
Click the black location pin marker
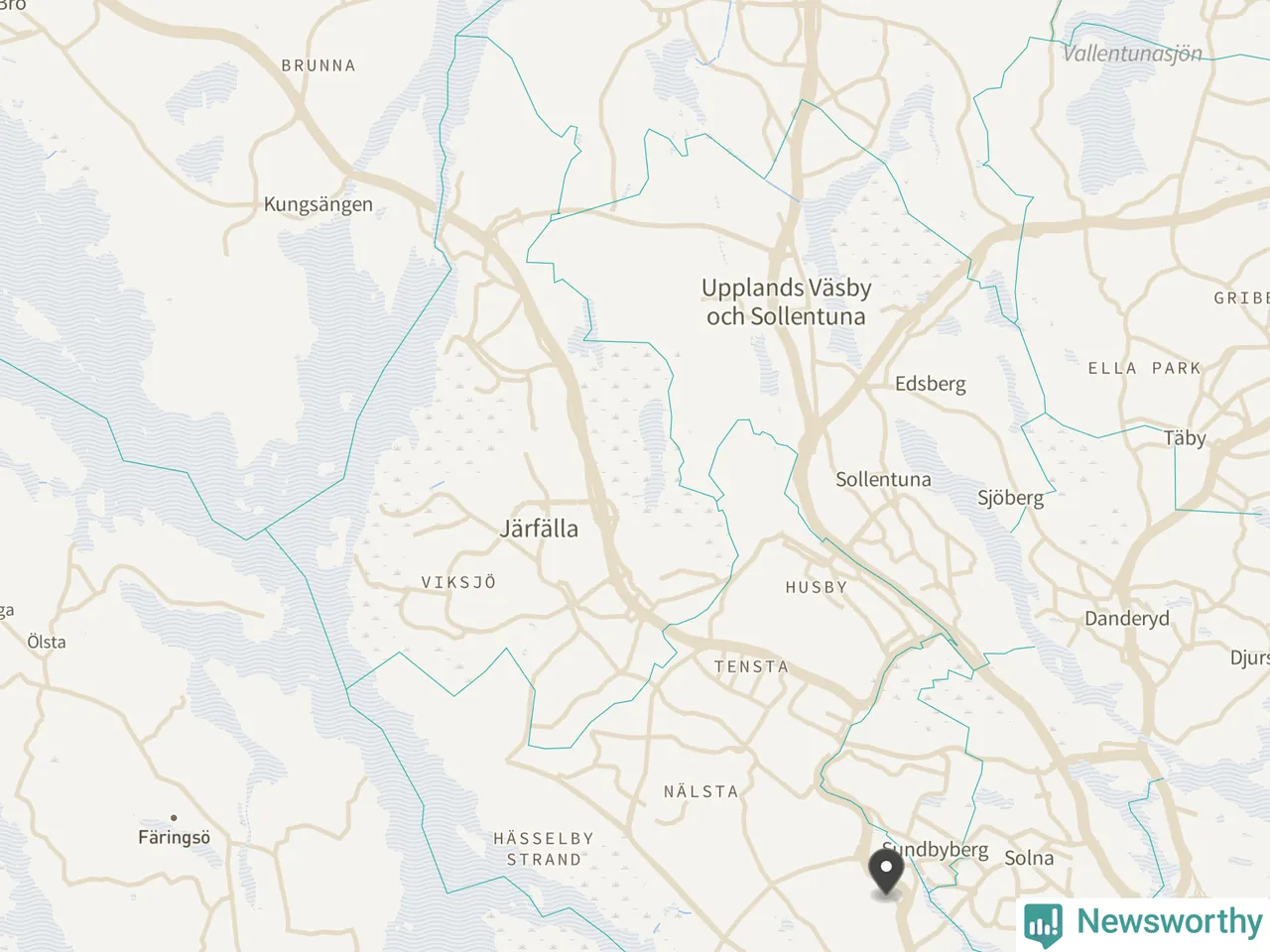coord(885,873)
